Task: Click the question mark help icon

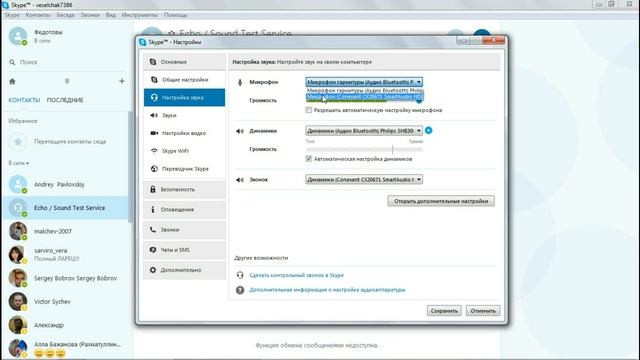Action: click(x=240, y=290)
